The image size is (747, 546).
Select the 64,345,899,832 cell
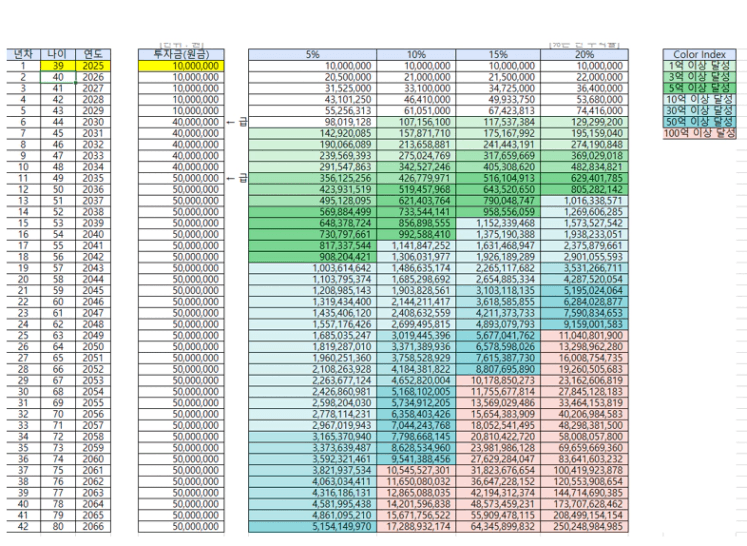click(x=498, y=526)
